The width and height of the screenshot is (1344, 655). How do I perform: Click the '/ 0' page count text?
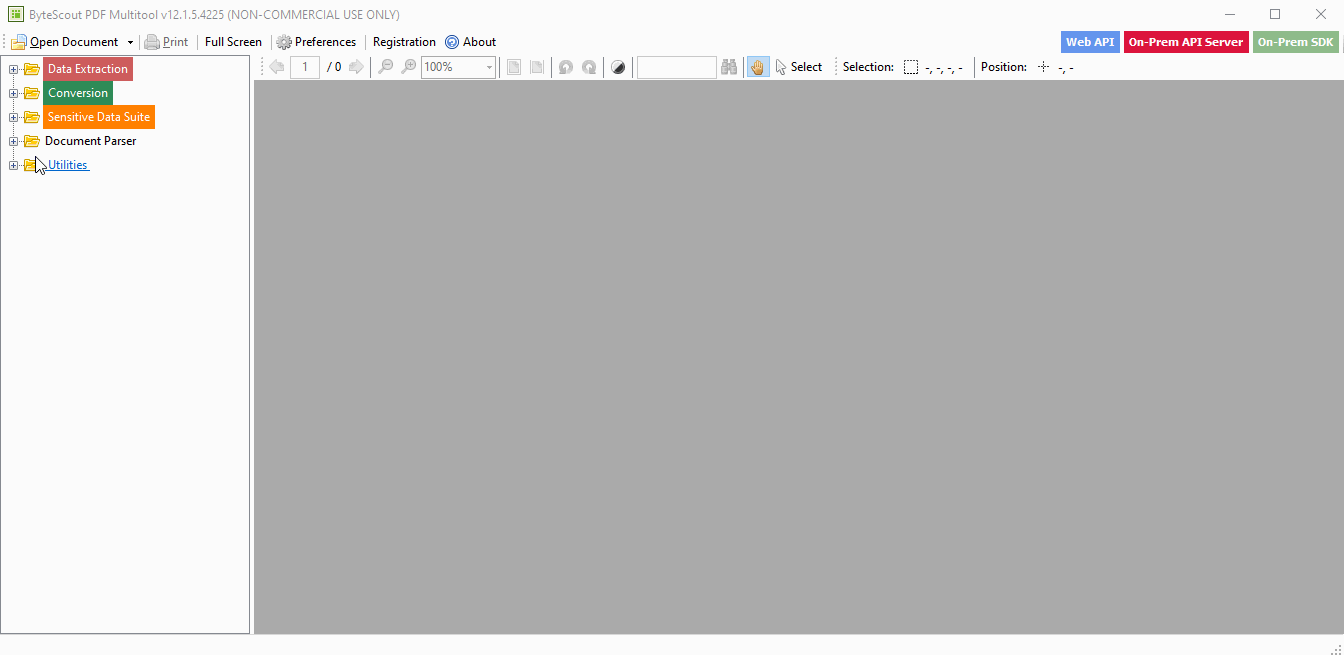(x=334, y=67)
